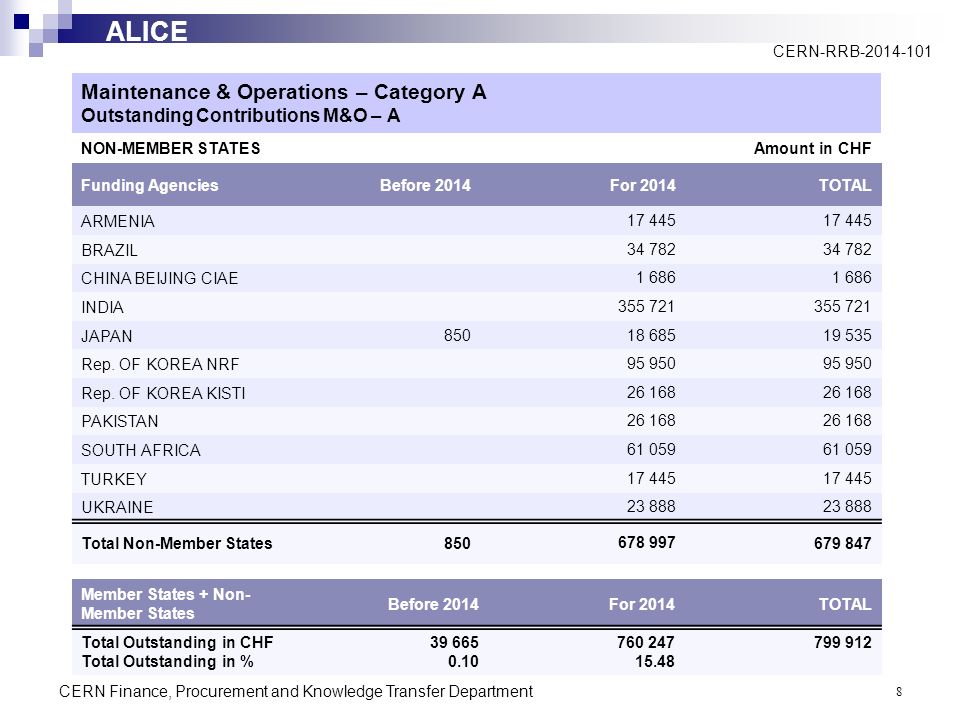960x720 pixels.
Task: Click the CHINA BEIJING CIAE row
Action: point(477,278)
